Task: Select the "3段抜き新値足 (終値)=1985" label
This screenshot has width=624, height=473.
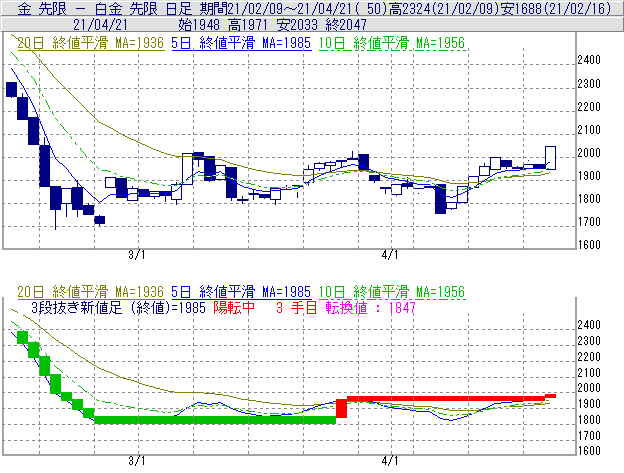Action: point(118,308)
